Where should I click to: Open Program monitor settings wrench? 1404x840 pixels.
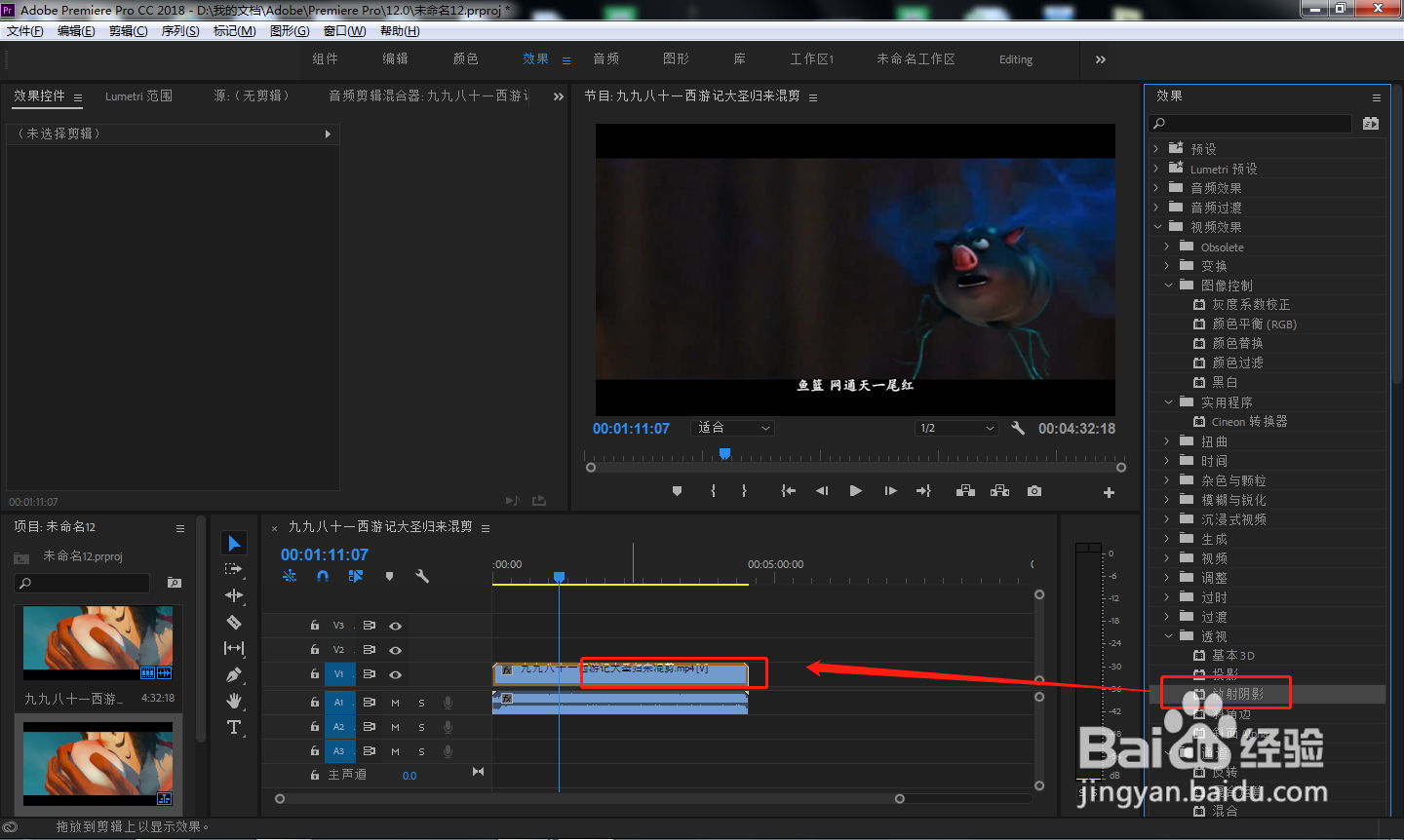pos(1018,428)
